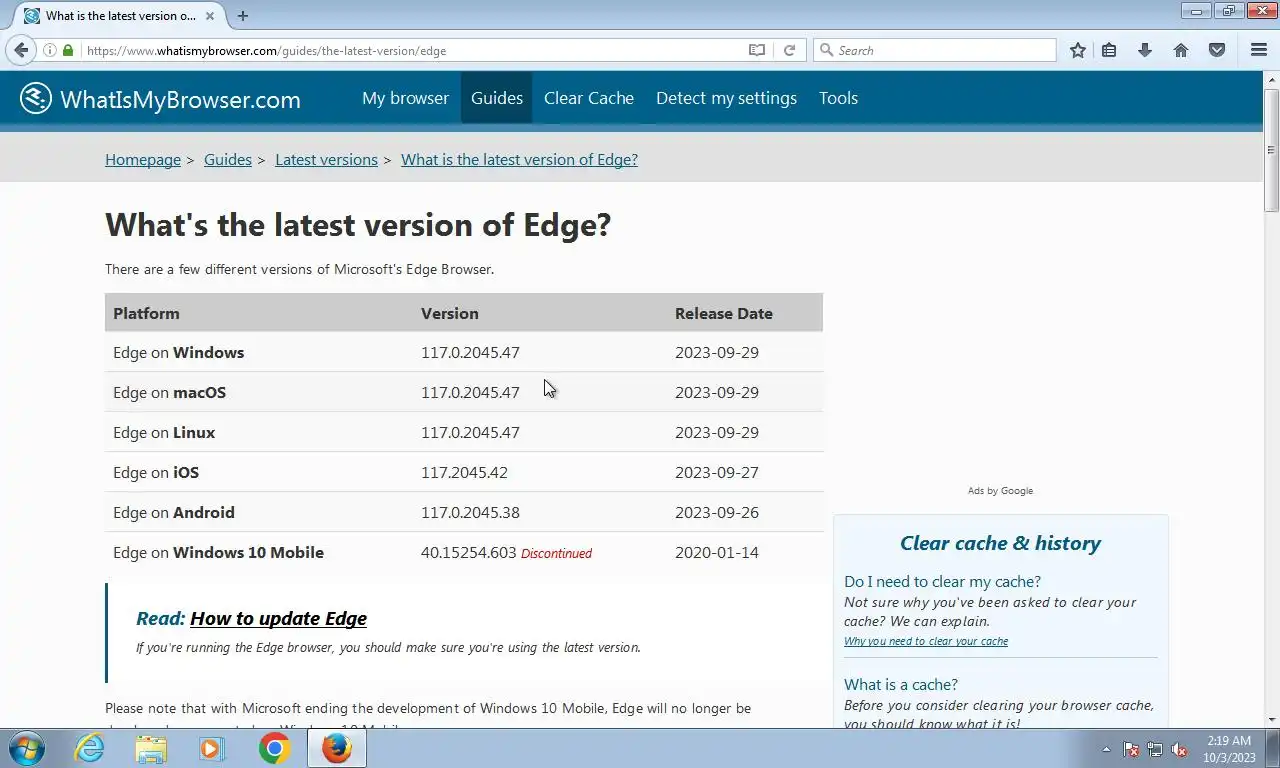This screenshot has width=1280, height=768.
Task: Follow the Latest versions breadcrumb link
Action: 326,160
